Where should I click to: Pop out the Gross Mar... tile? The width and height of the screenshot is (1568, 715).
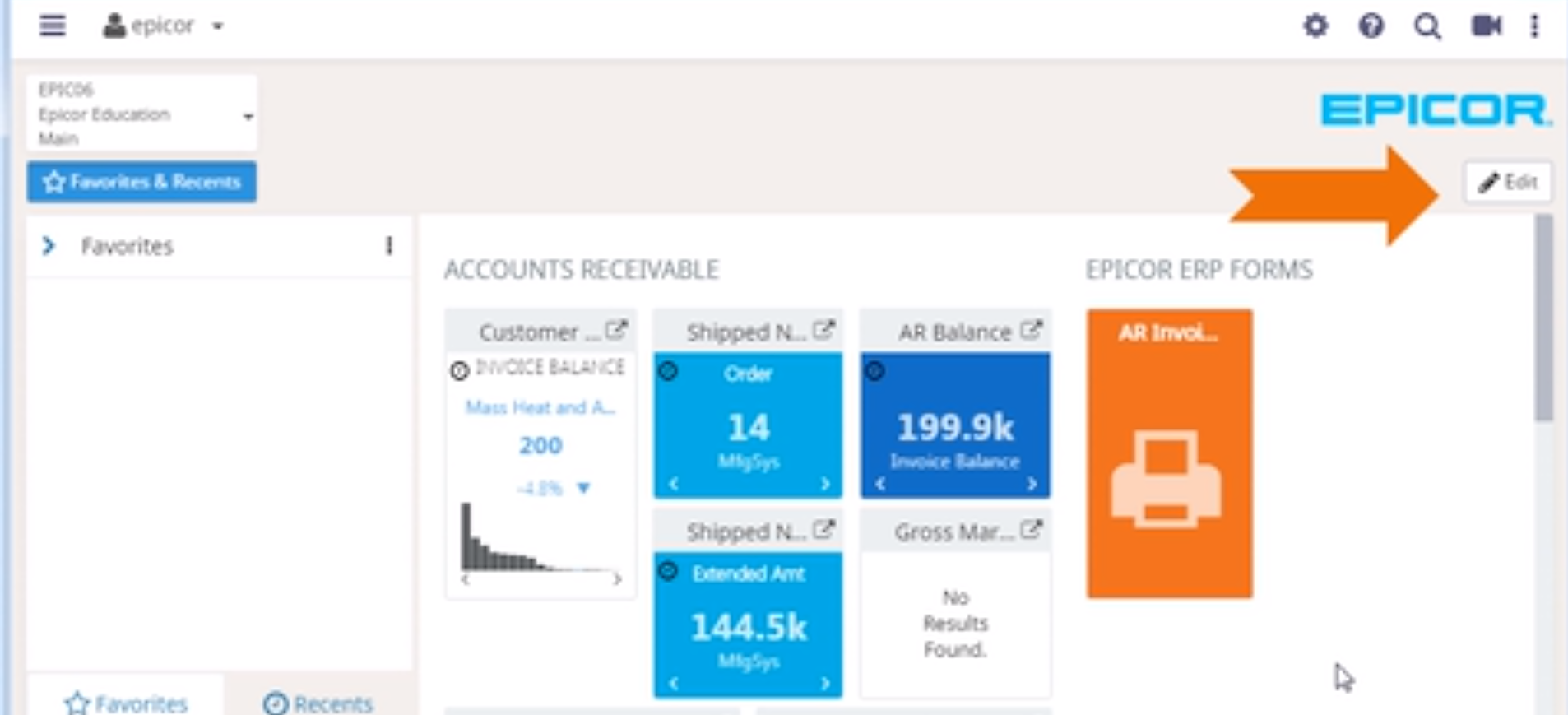tap(1031, 530)
